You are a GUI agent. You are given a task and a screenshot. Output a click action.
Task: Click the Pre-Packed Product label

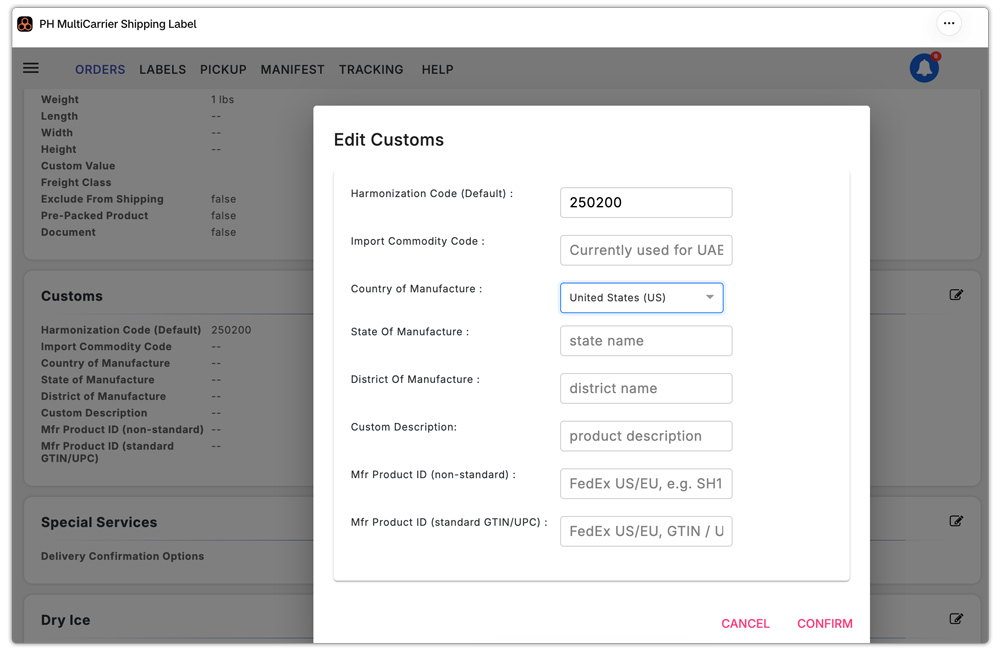(x=94, y=216)
